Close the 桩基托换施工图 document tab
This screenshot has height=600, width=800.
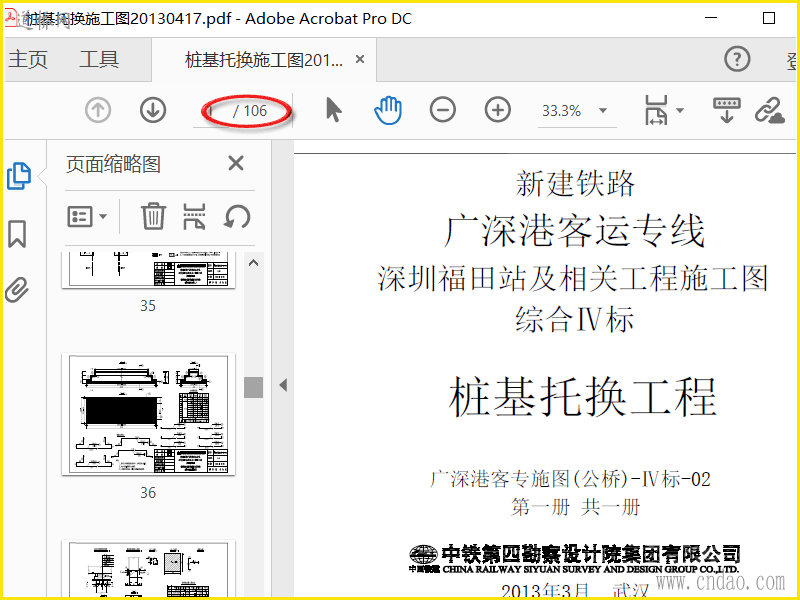pos(360,59)
